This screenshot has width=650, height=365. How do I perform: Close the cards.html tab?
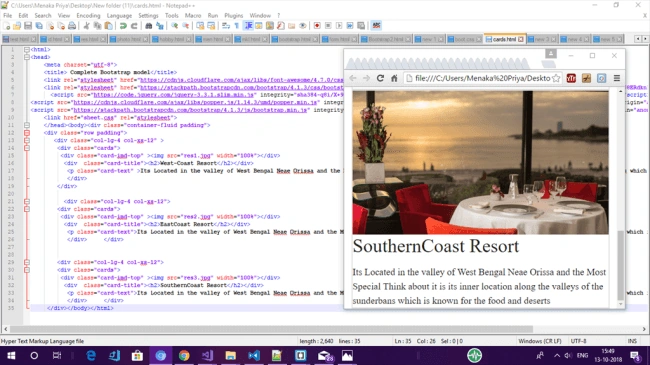point(521,39)
